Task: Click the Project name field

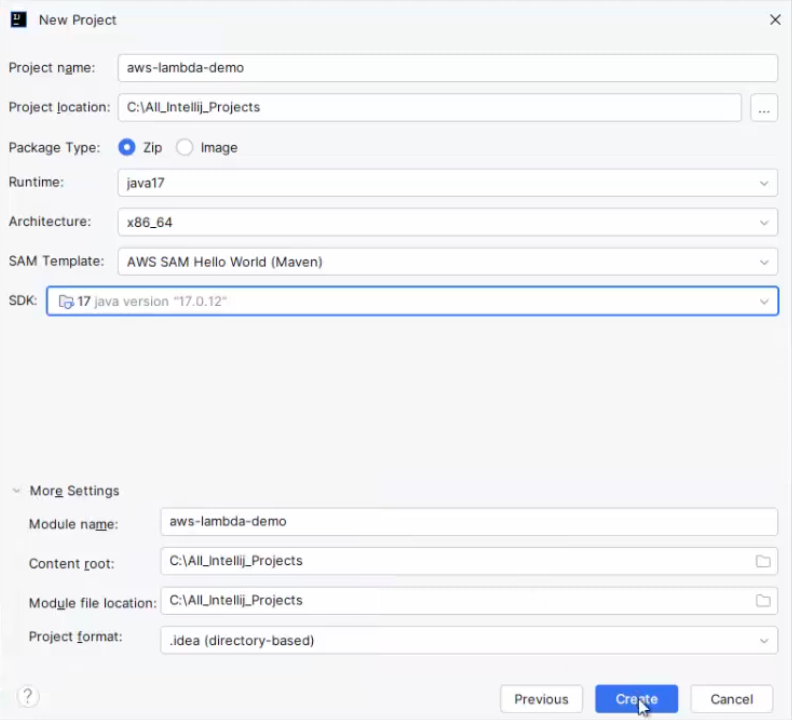Action: [x=448, y=68]
